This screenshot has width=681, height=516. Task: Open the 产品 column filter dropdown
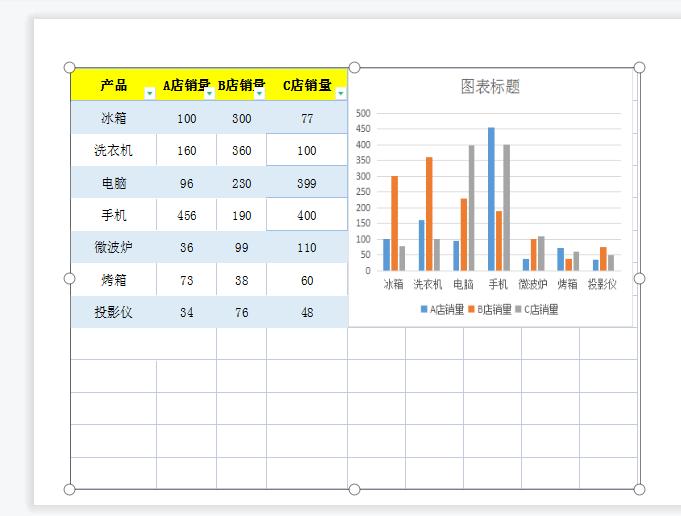(150, 93)
